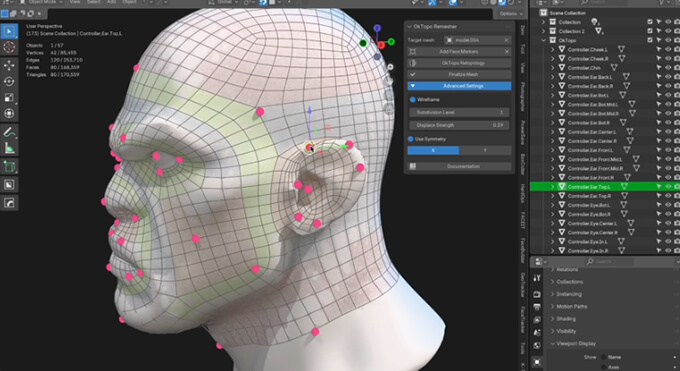Clear the model.004 target mesh field
The image size is (680, 371).
coord(506,40)
